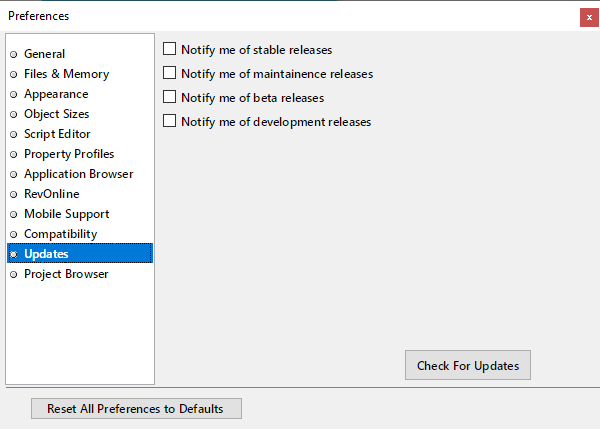Click the Check For Updates button

(467, 365)
